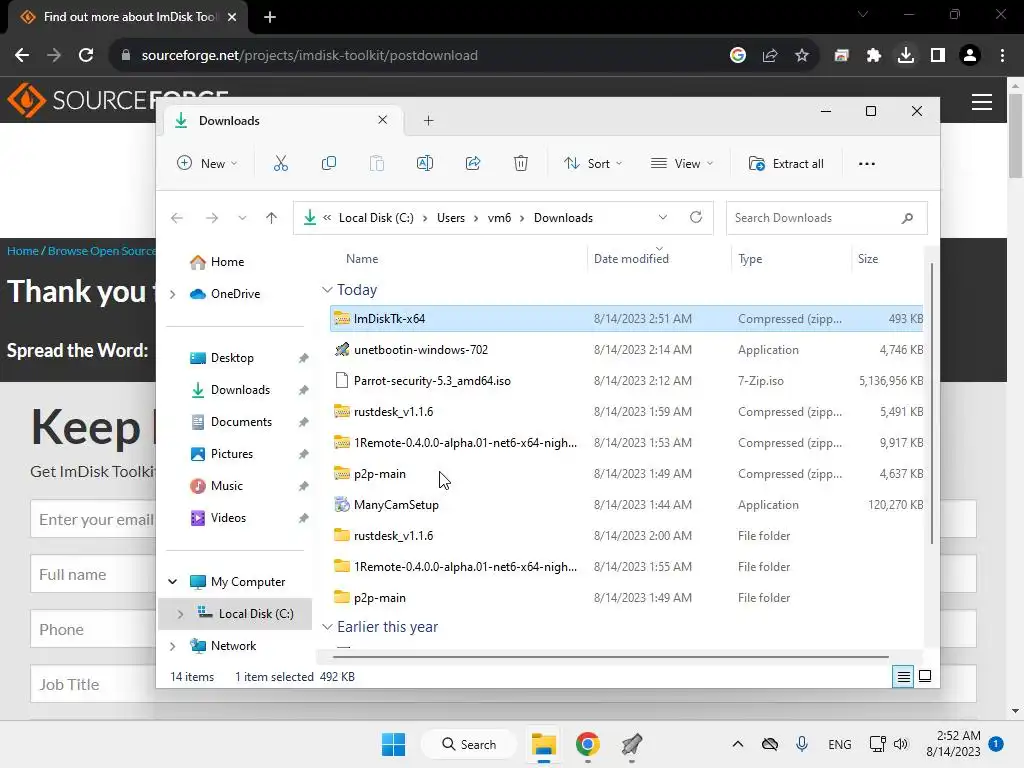1024x768 pixels.
Task: Click the Chrome address bar URL
Action: pos(310,56)
